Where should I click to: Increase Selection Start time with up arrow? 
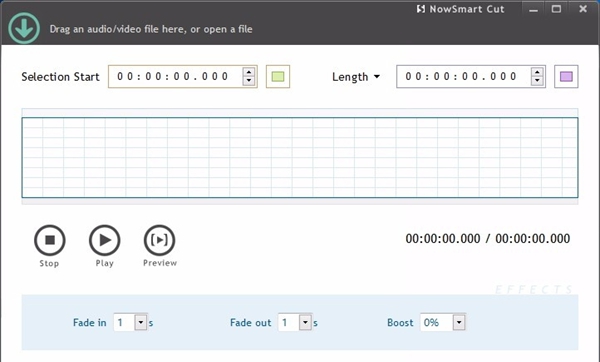click(249, 72)
